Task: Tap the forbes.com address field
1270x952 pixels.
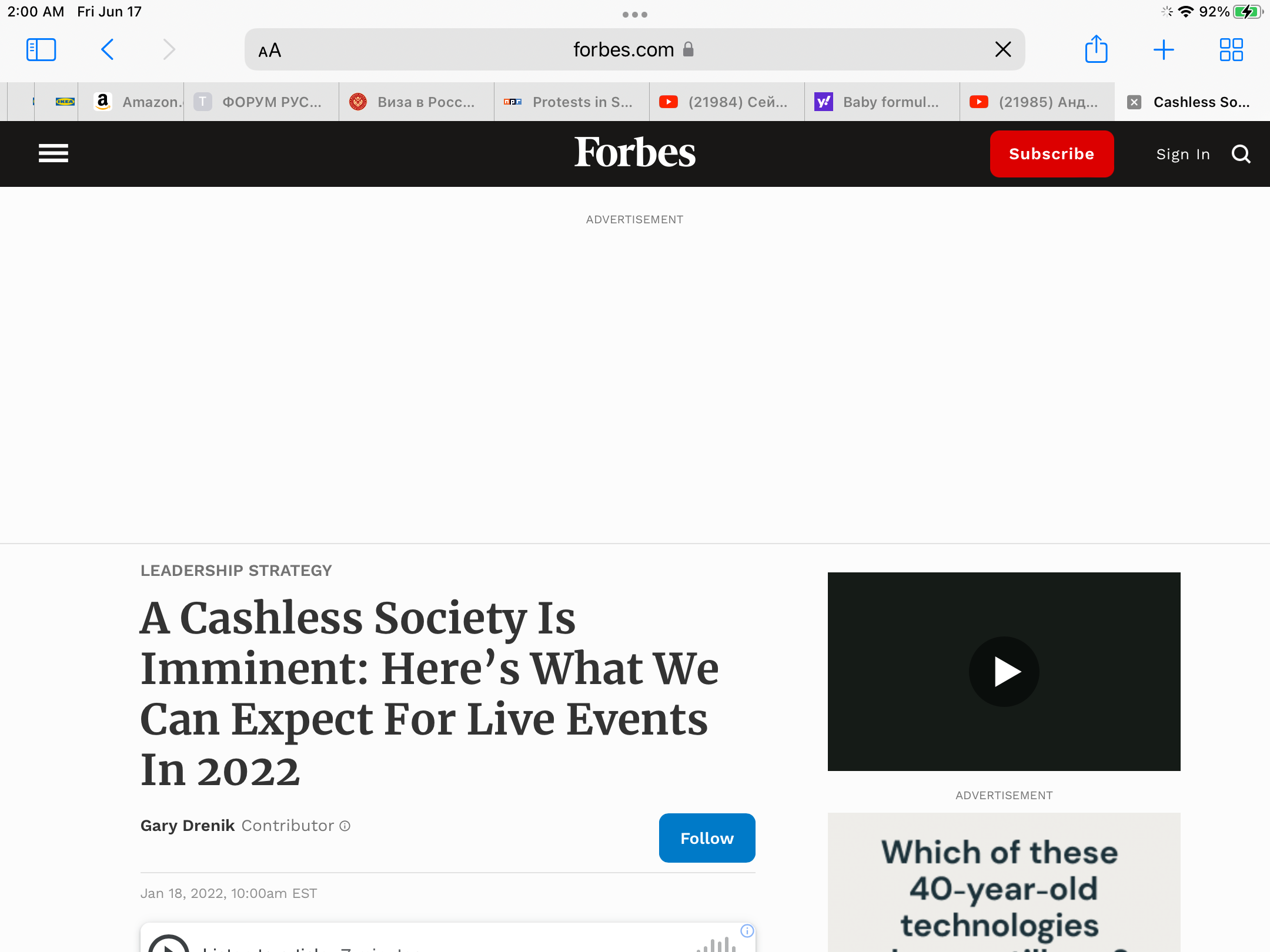Action: [623, 50]
